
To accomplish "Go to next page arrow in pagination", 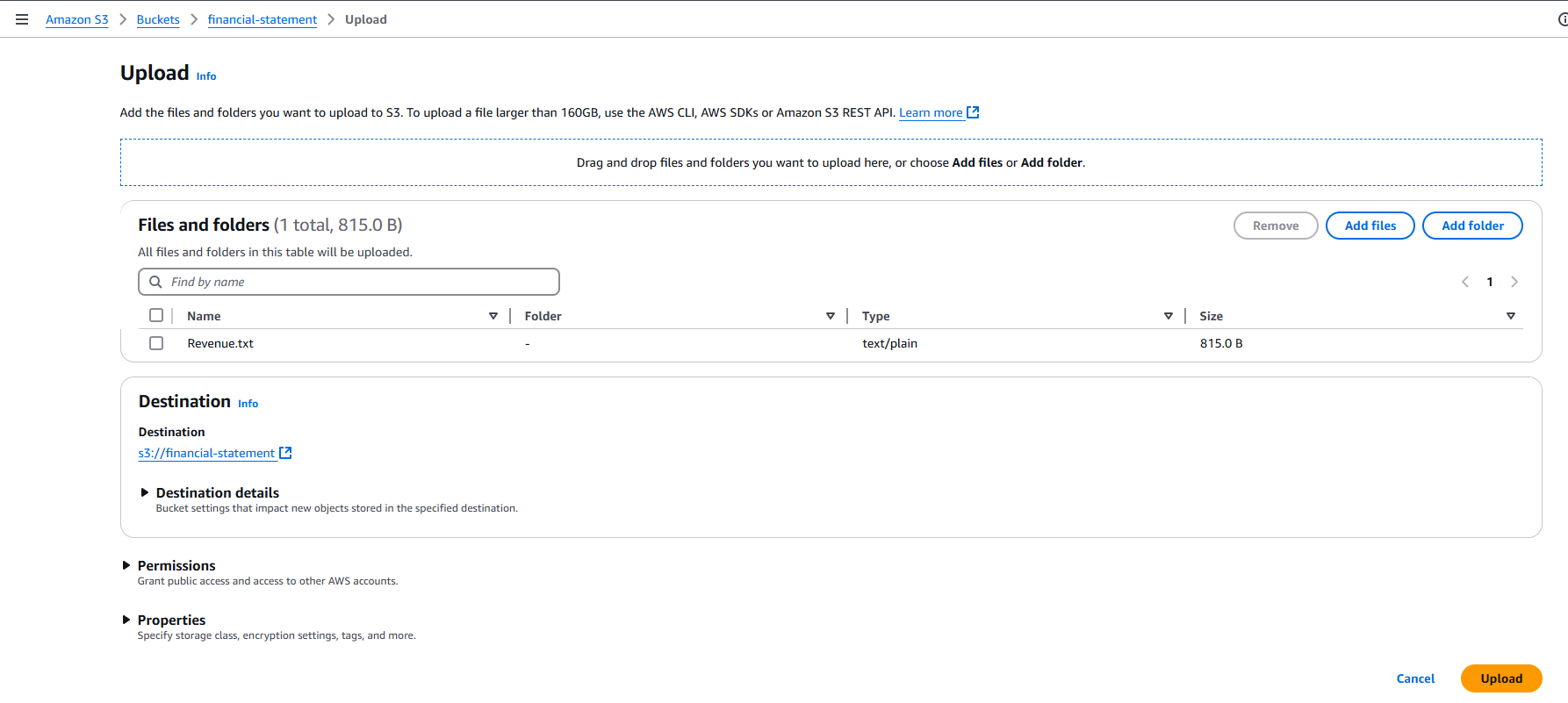I will [1514, 282].
